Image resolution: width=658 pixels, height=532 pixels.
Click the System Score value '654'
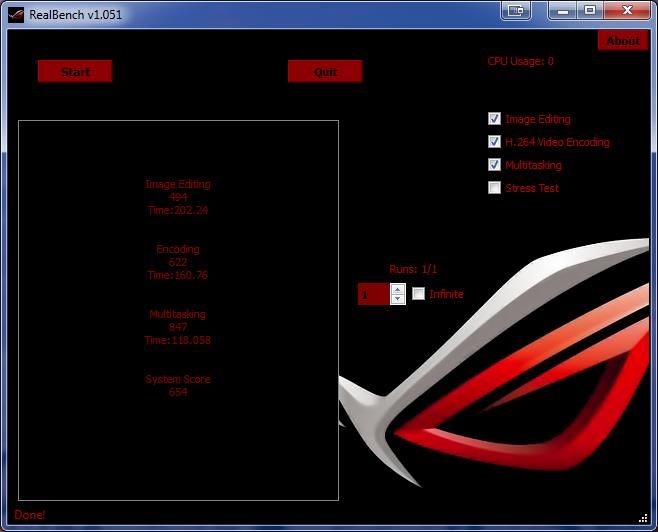click(x=178, y=392)
